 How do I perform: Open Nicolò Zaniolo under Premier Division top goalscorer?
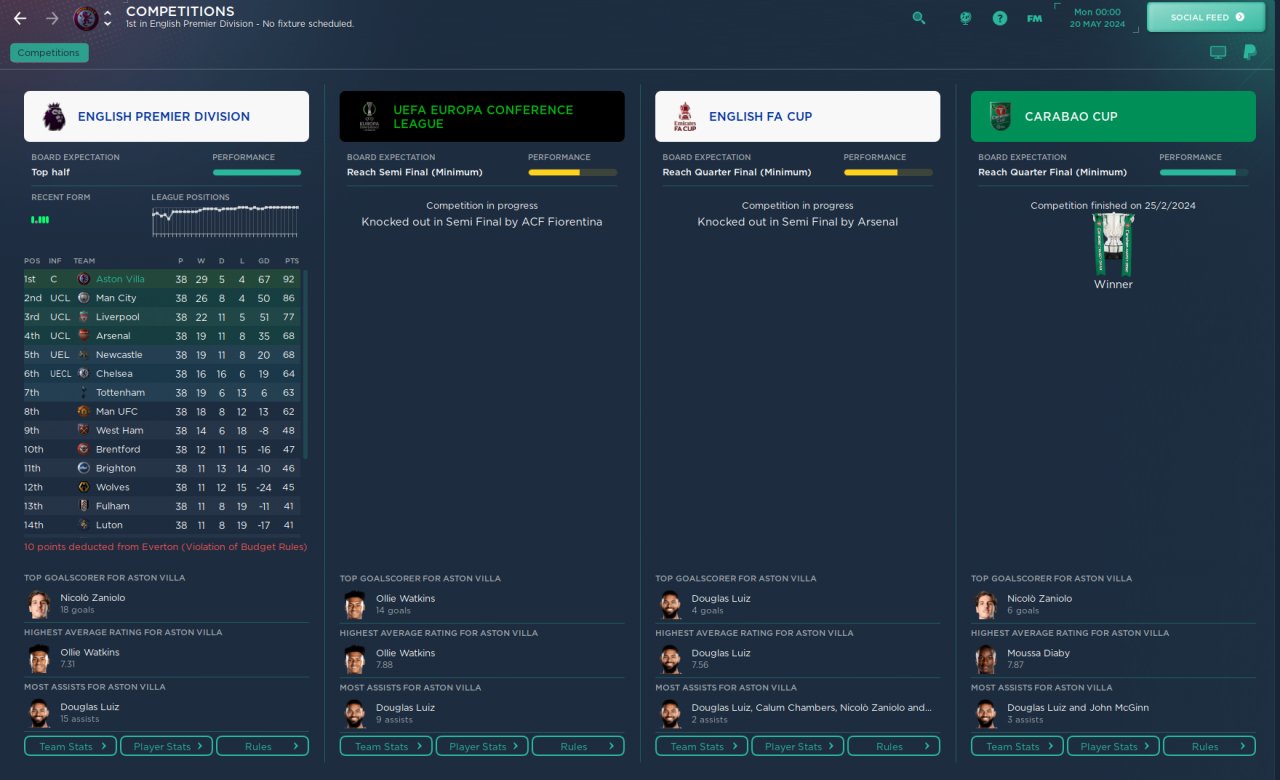click(x=93, y=598)
